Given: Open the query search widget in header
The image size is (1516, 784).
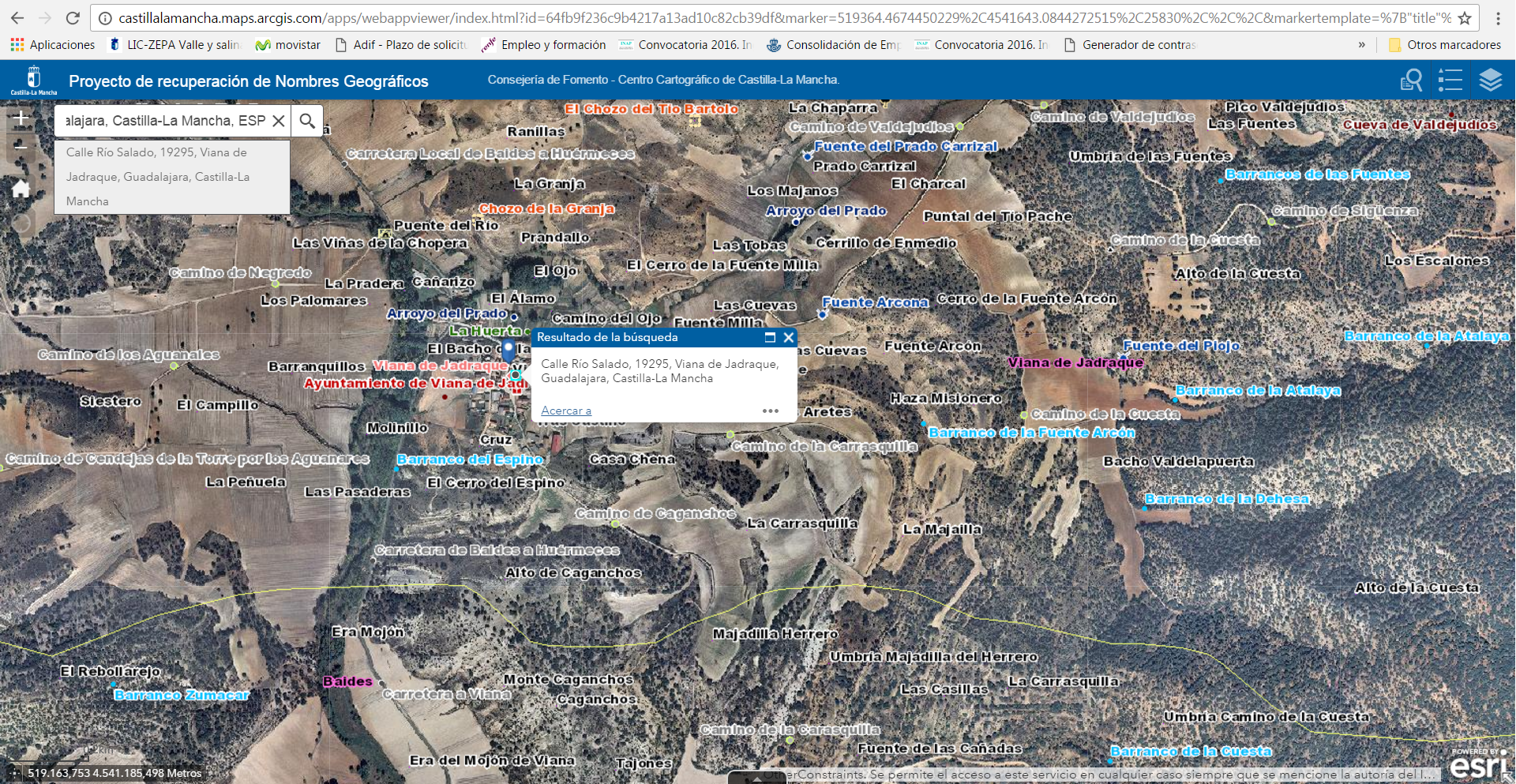Looking at the screenshot, I should [1411, 81].
